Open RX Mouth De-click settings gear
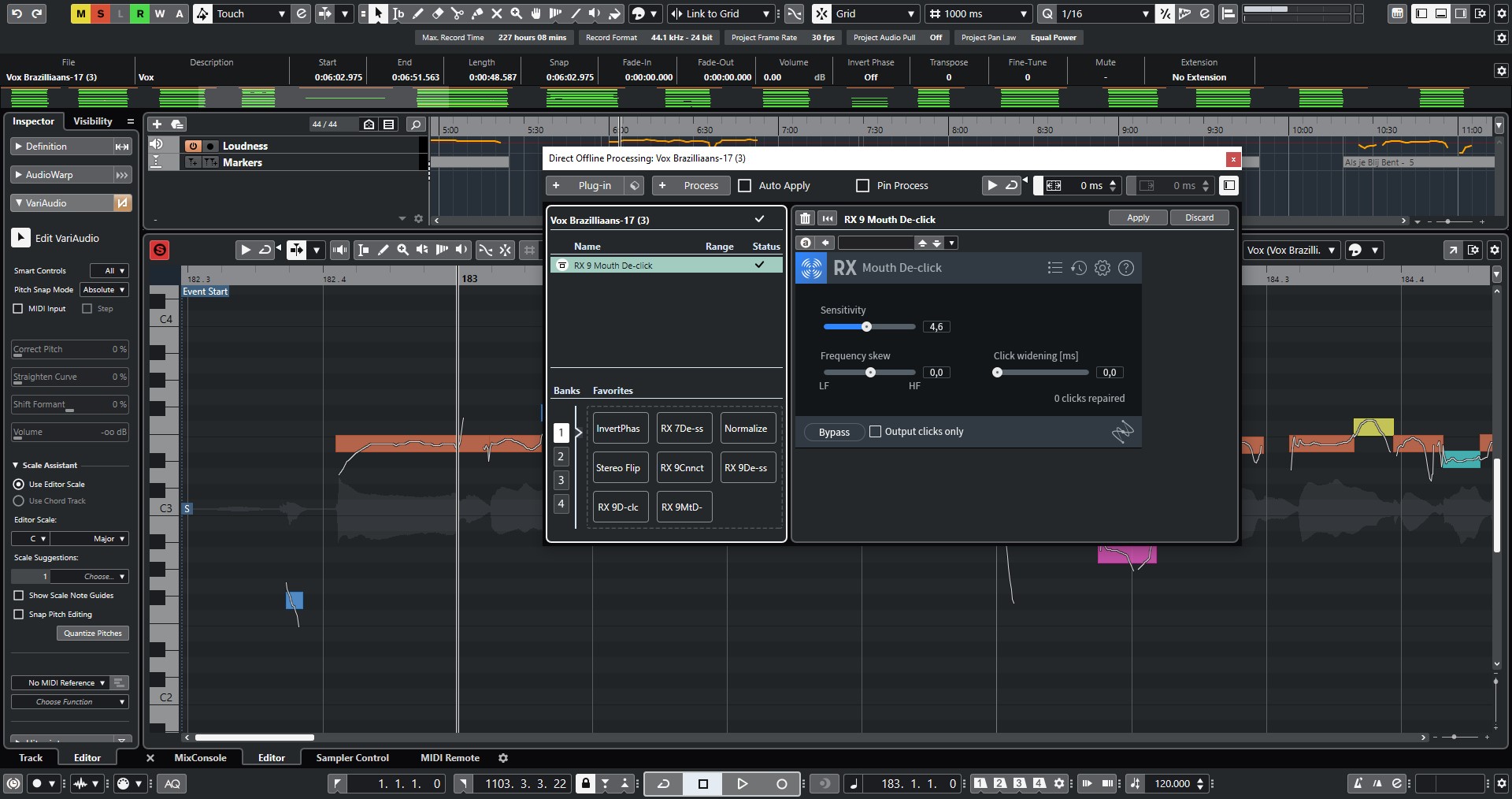 [x=1102, y=268]
